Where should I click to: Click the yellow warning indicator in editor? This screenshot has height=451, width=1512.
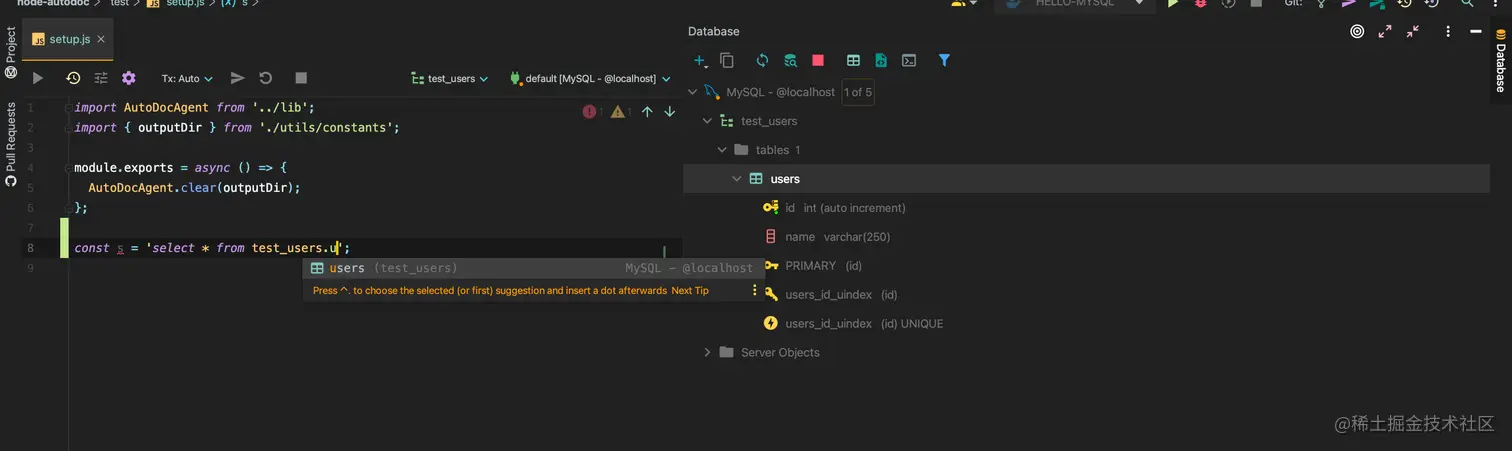pos(618,112)
